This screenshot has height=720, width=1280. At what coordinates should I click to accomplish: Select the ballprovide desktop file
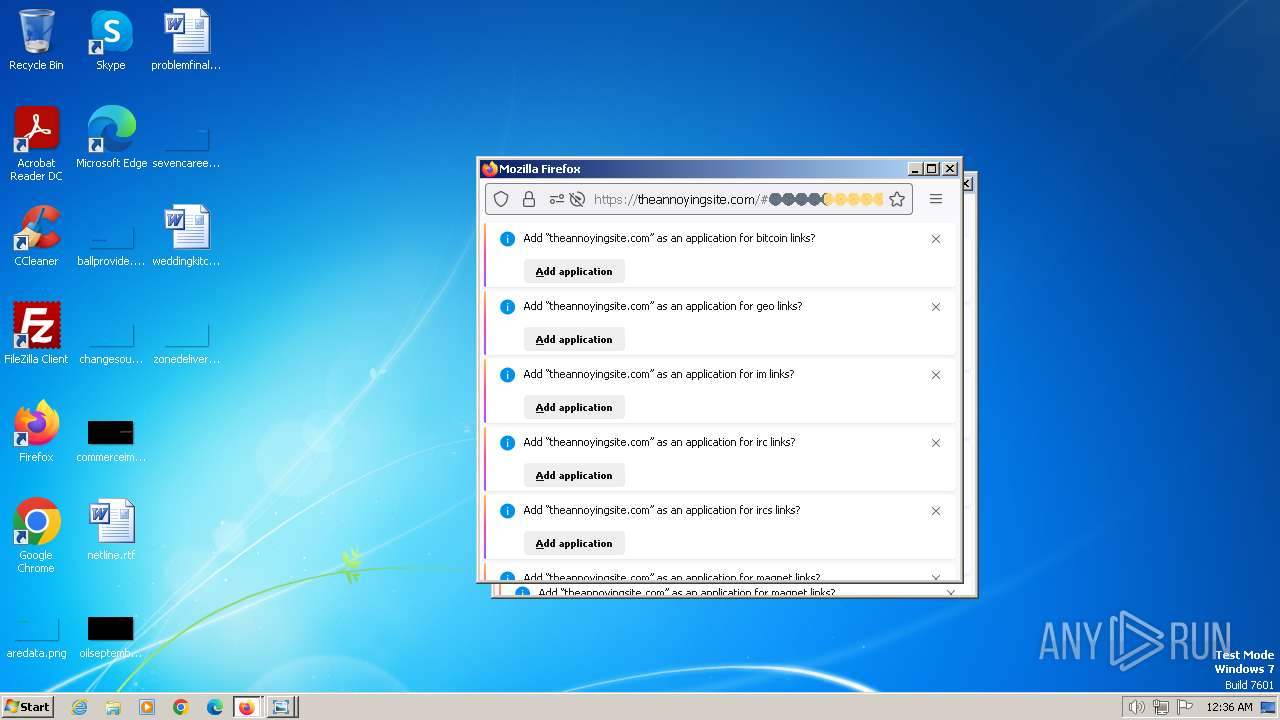111,244
